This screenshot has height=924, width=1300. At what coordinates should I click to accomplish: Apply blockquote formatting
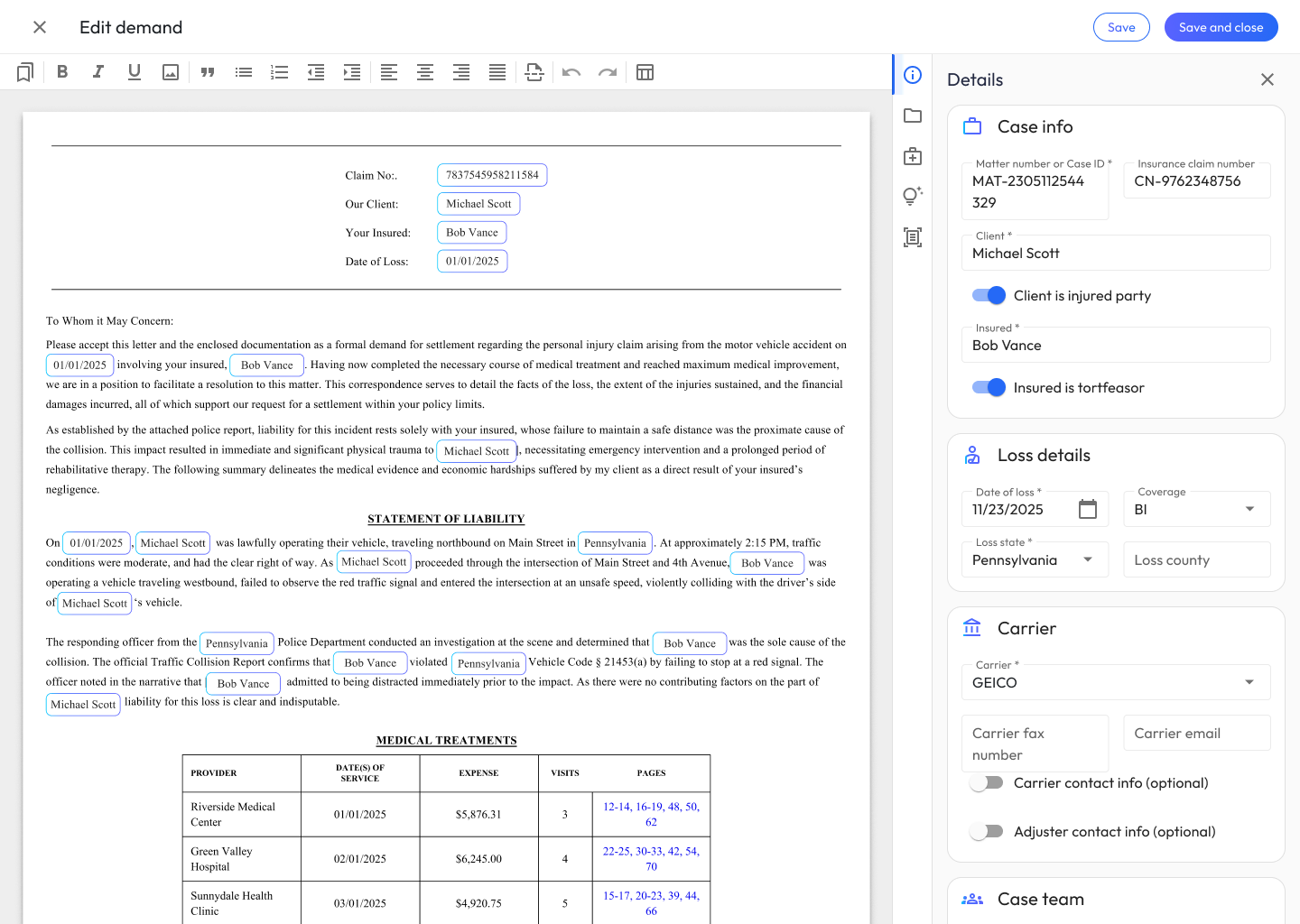coord(208,72)
